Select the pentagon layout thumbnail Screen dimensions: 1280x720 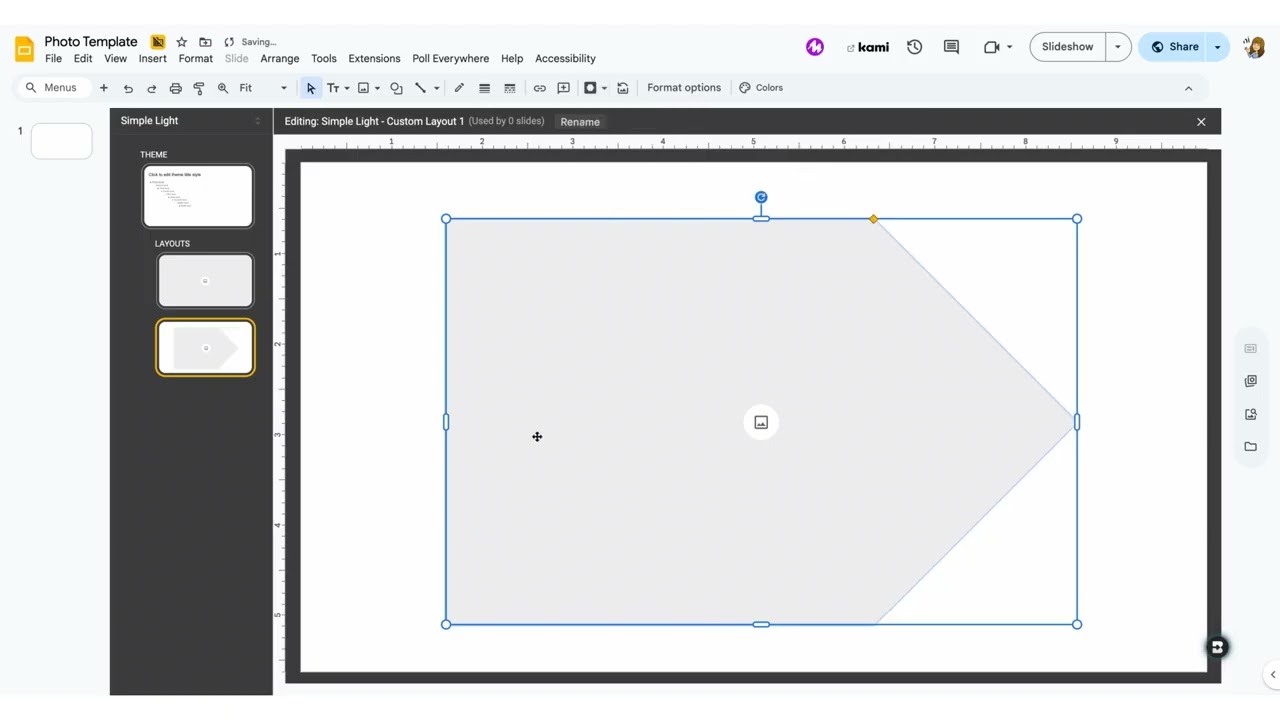tap(205, 348)
